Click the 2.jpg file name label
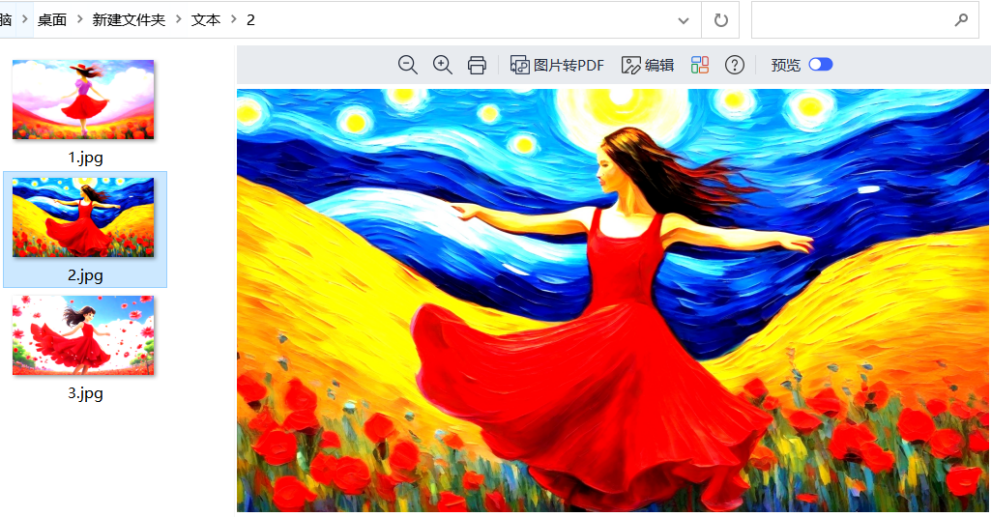 click(x=85, y=276)
